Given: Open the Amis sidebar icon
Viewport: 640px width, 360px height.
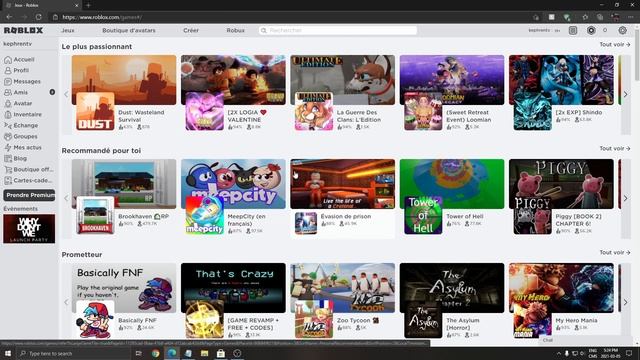Looking at the screenshot, I should [x=8, y=93].
